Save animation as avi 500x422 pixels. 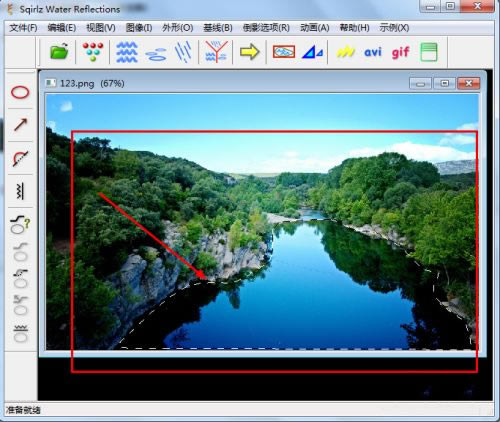pos(373,52)
